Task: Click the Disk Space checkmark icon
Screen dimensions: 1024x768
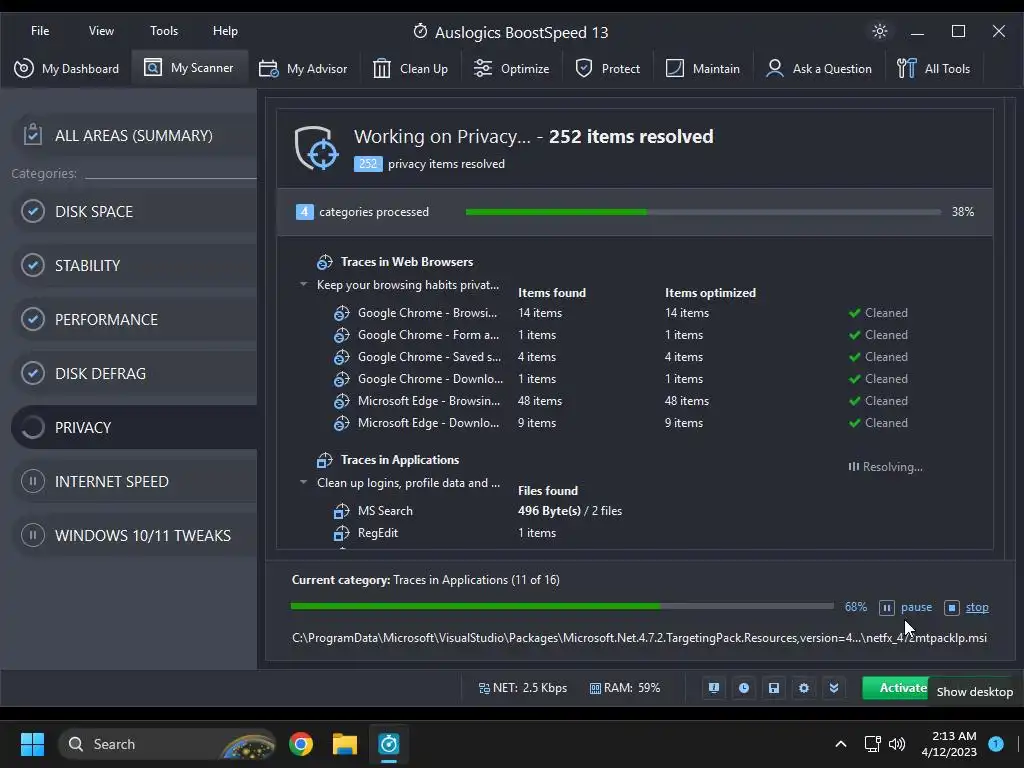Action: [33, 211]
